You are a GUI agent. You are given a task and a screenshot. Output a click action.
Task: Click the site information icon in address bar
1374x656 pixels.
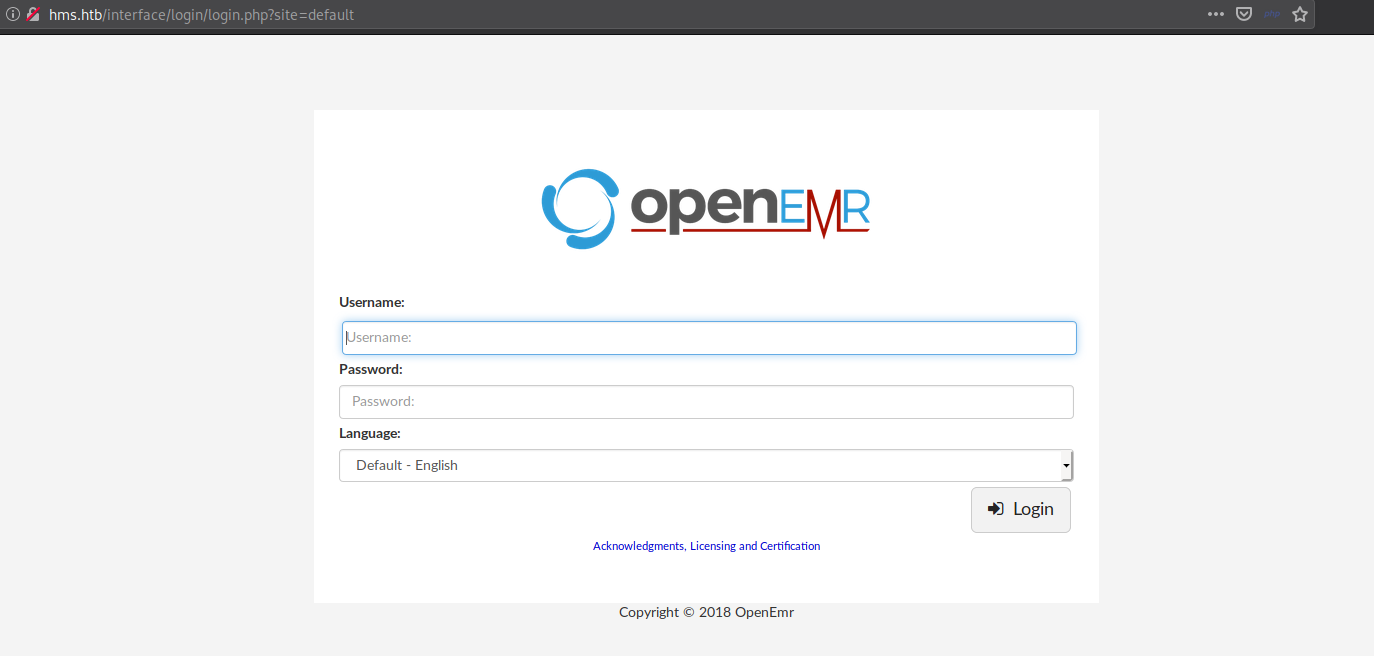point(13,15)
